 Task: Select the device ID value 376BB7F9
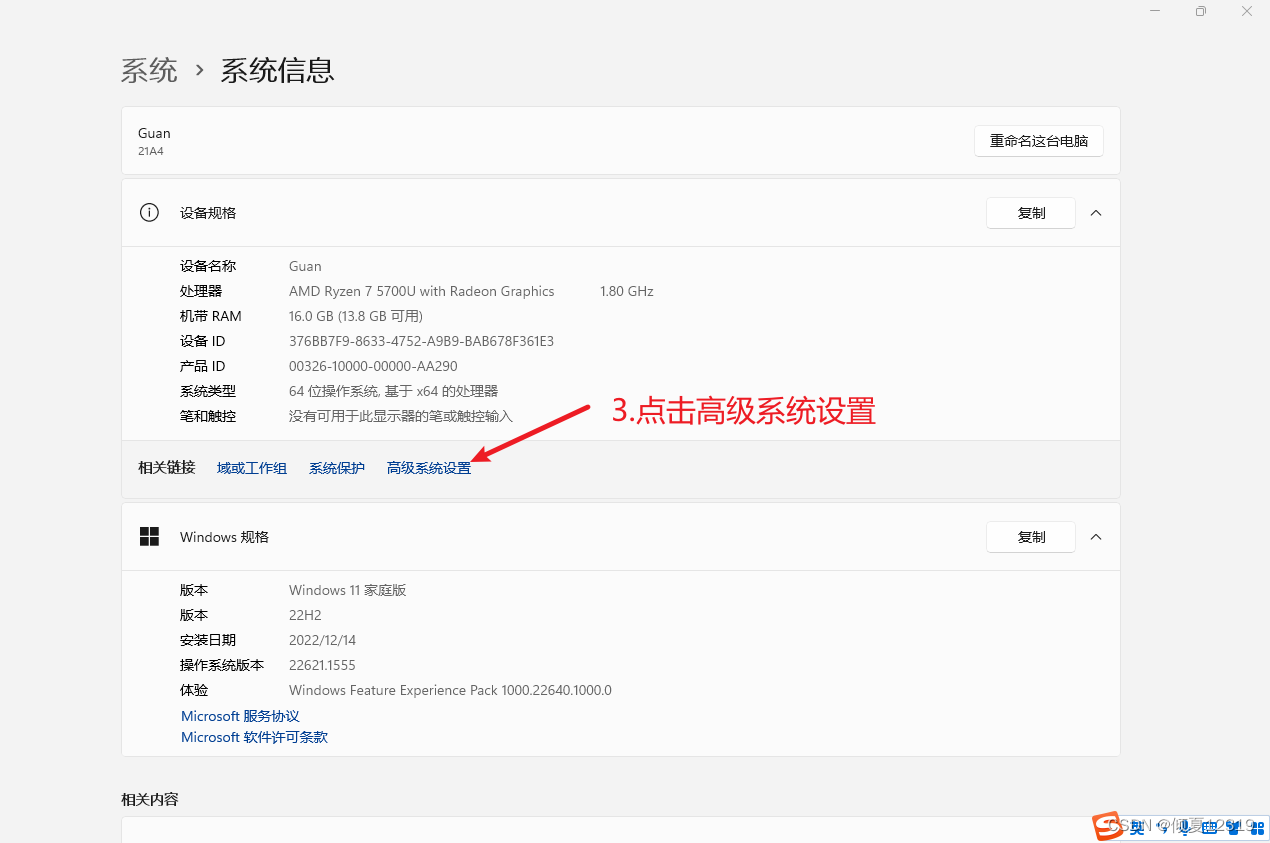pos(421,341)
